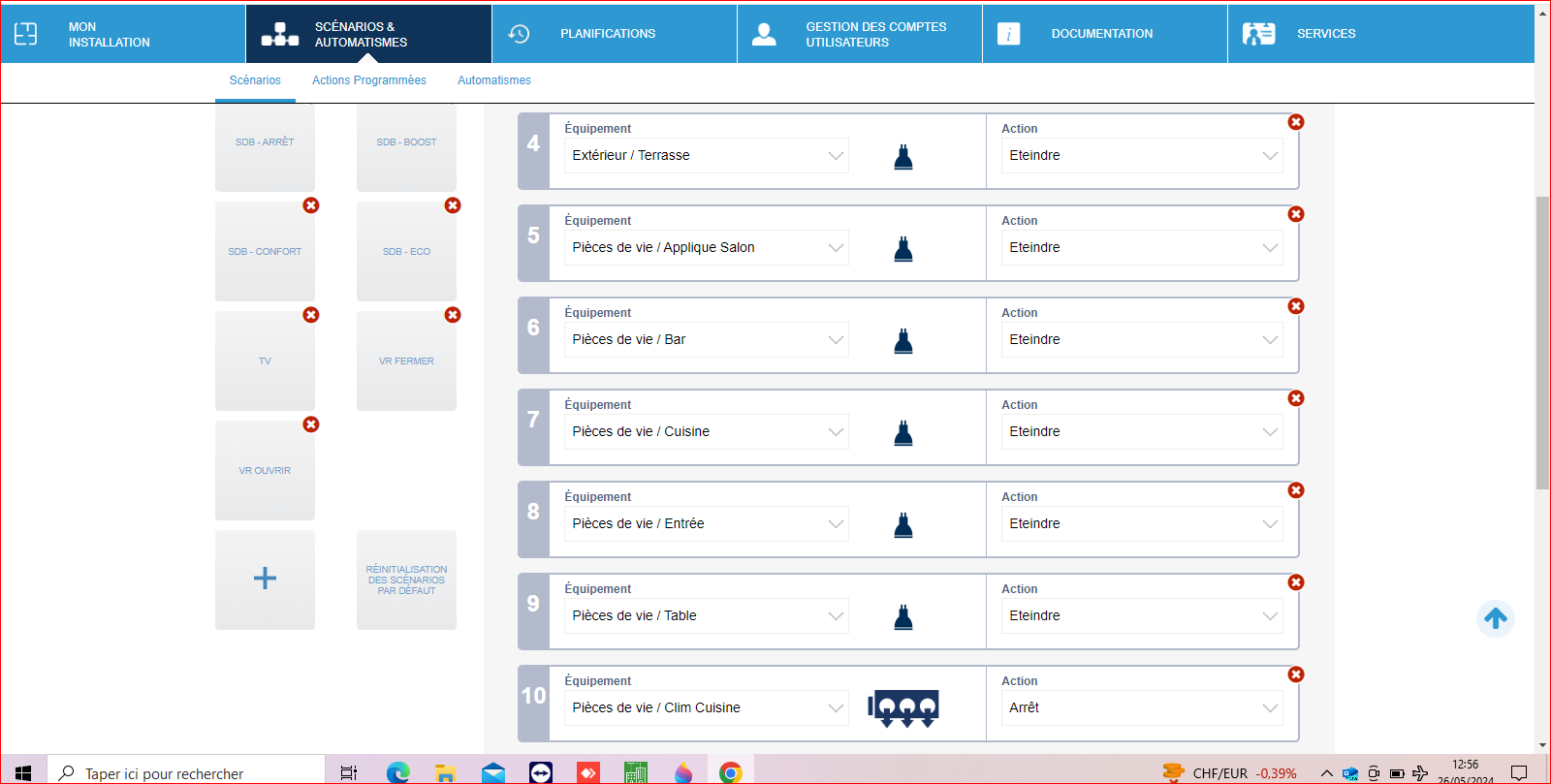Select the VR OUVRIR scenario tile
This screenshot has width=1551, height=784.
click(265, 471)
